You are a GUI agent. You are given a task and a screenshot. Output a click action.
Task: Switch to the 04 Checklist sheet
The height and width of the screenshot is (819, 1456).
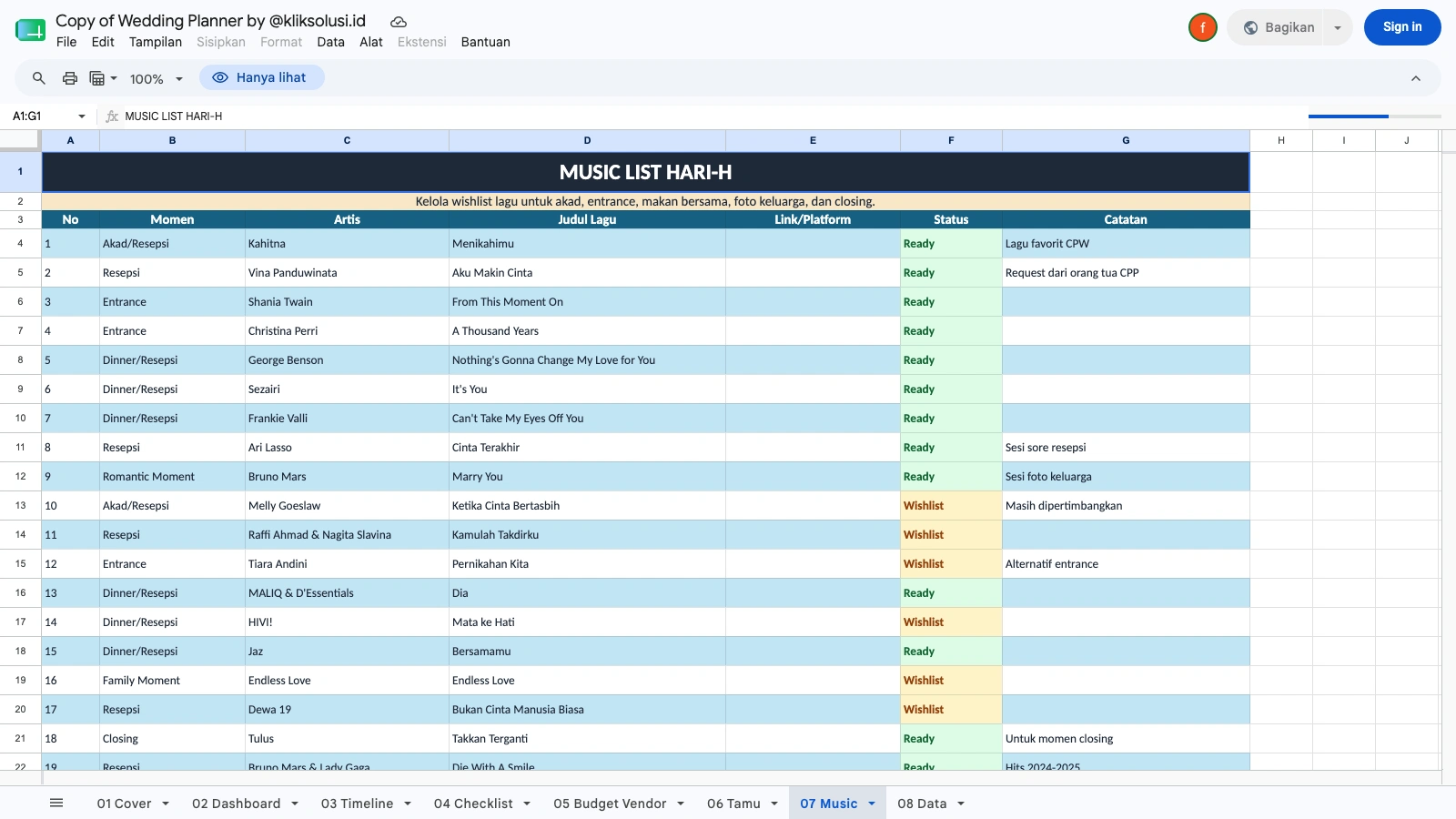coord(473,804)
